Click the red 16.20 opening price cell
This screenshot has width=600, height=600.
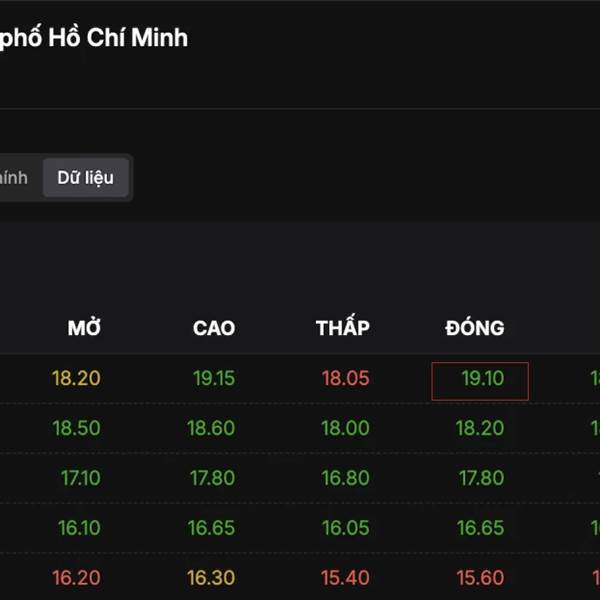coord(77,578)
